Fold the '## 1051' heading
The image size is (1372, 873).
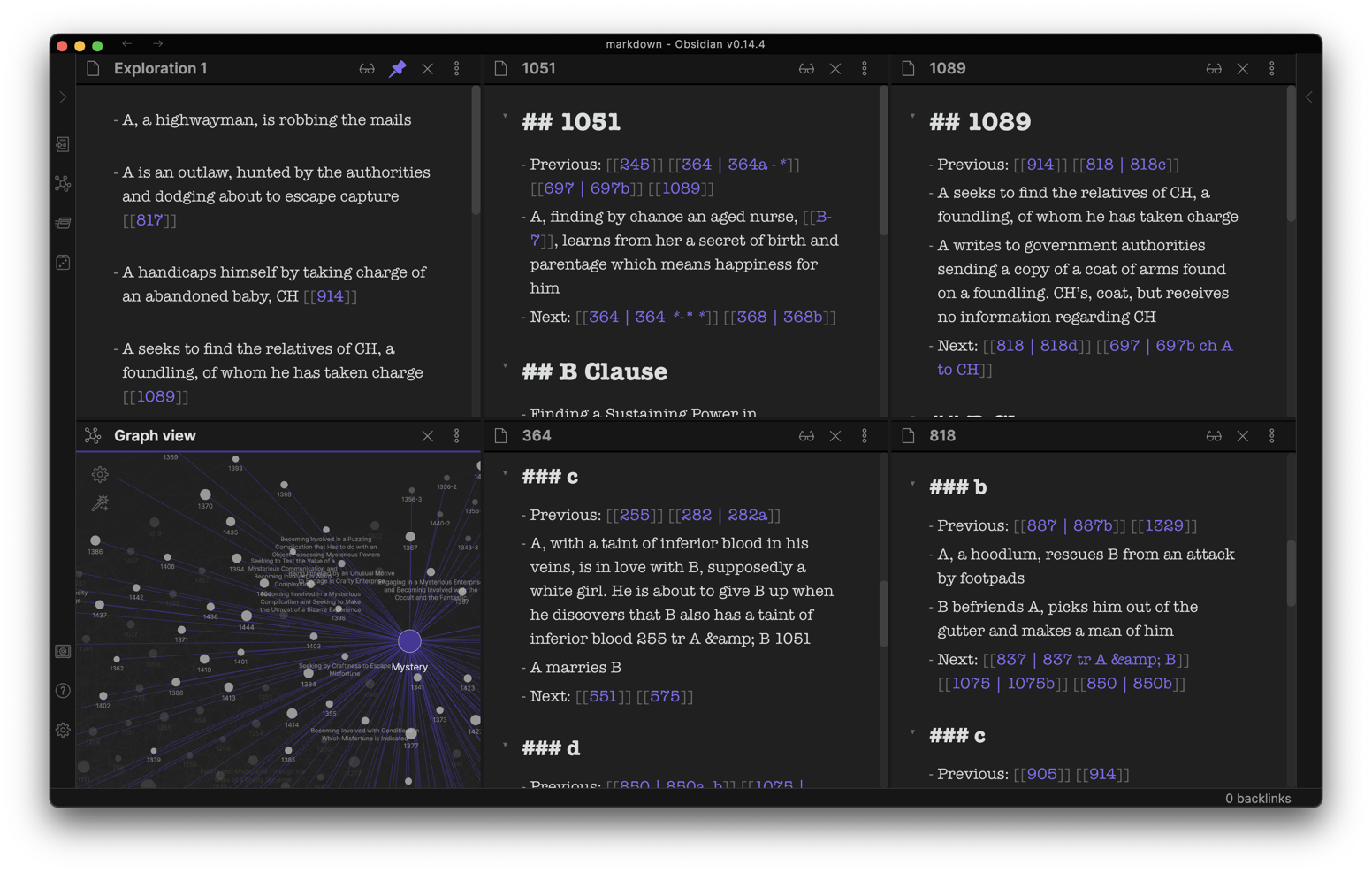(506, 116)
